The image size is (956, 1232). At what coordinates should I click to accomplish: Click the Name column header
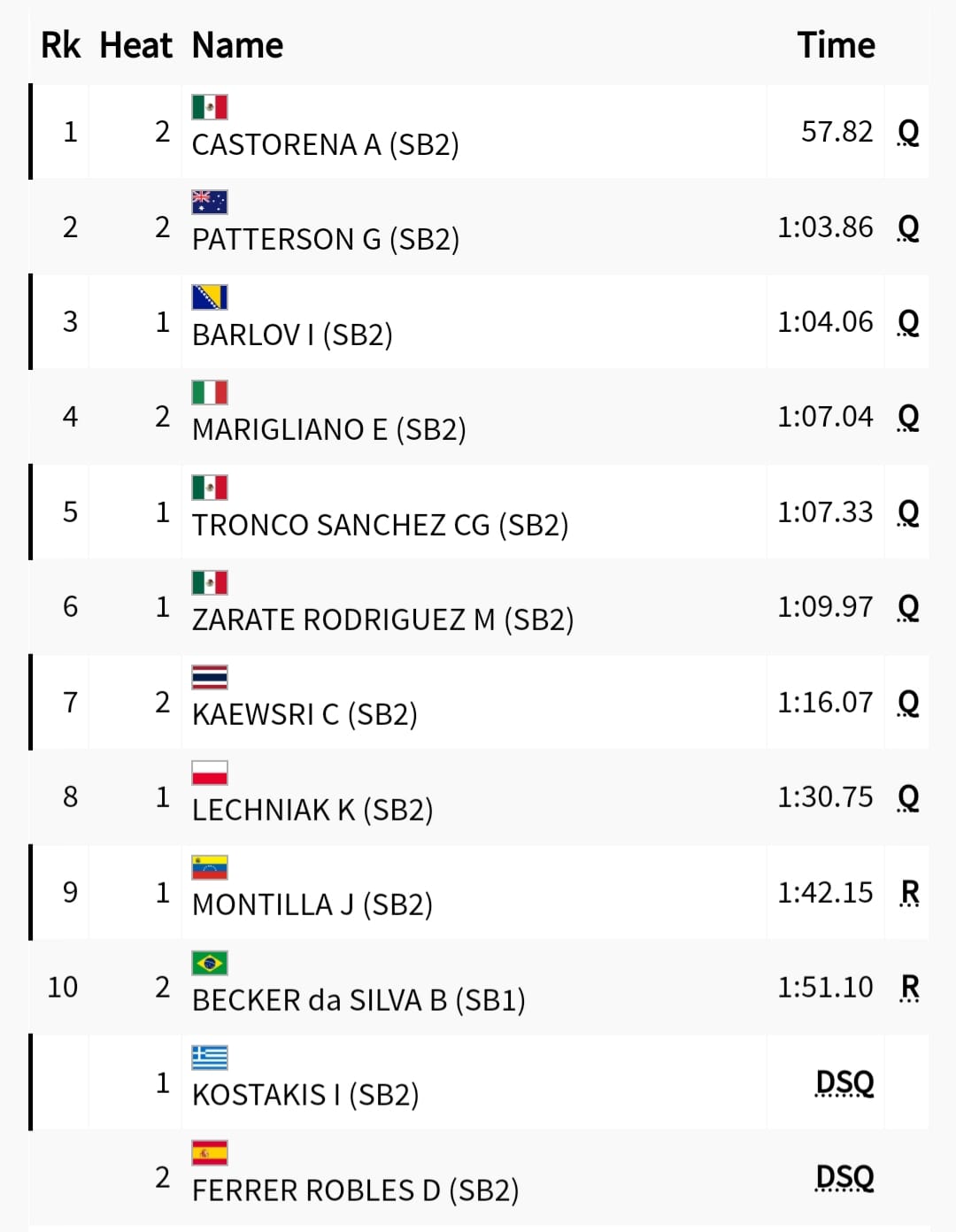[237, 45]
